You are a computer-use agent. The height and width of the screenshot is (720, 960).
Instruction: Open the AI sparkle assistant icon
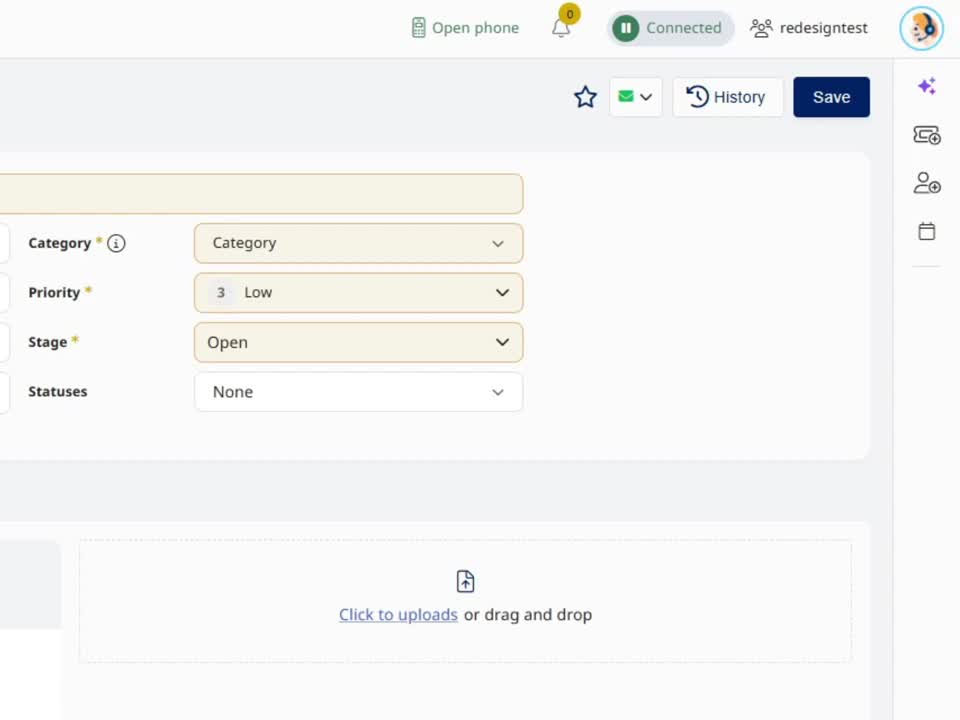pyautogui.click(x=927, y=86)
